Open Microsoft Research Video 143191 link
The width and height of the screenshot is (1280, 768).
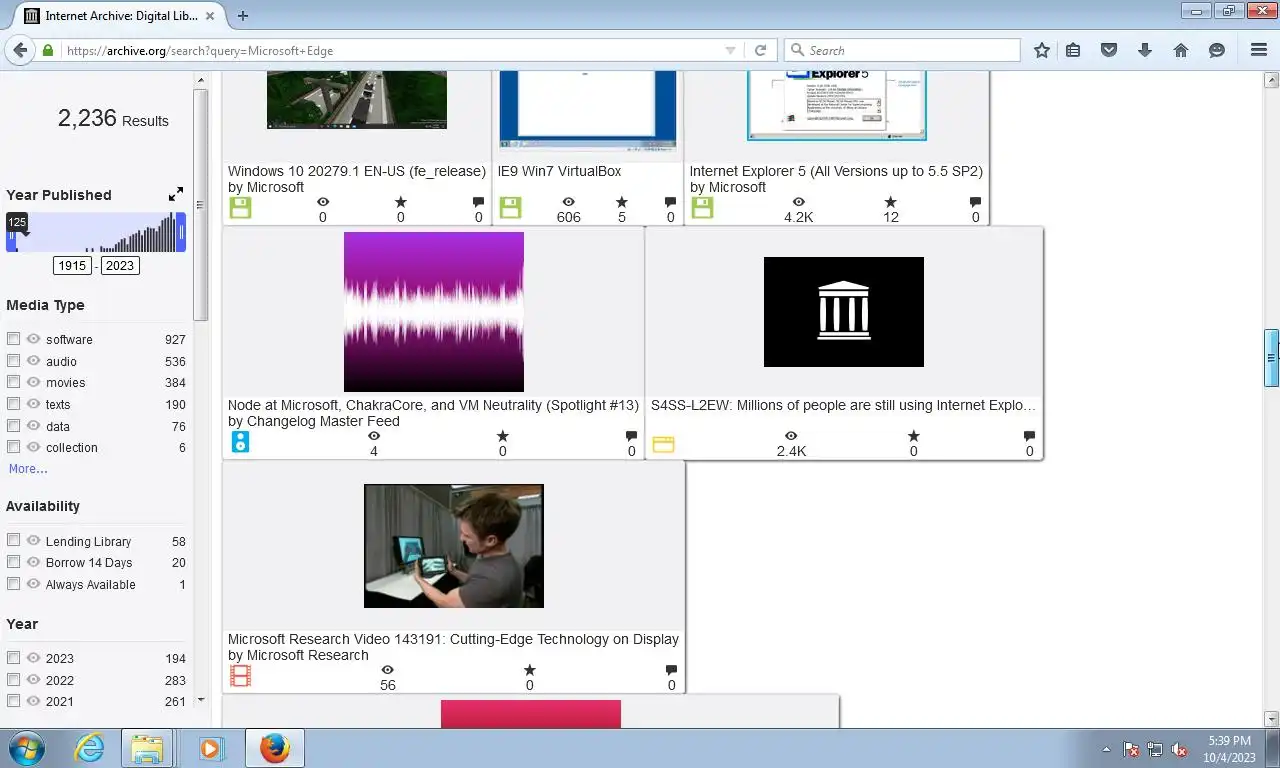point(453,639)
